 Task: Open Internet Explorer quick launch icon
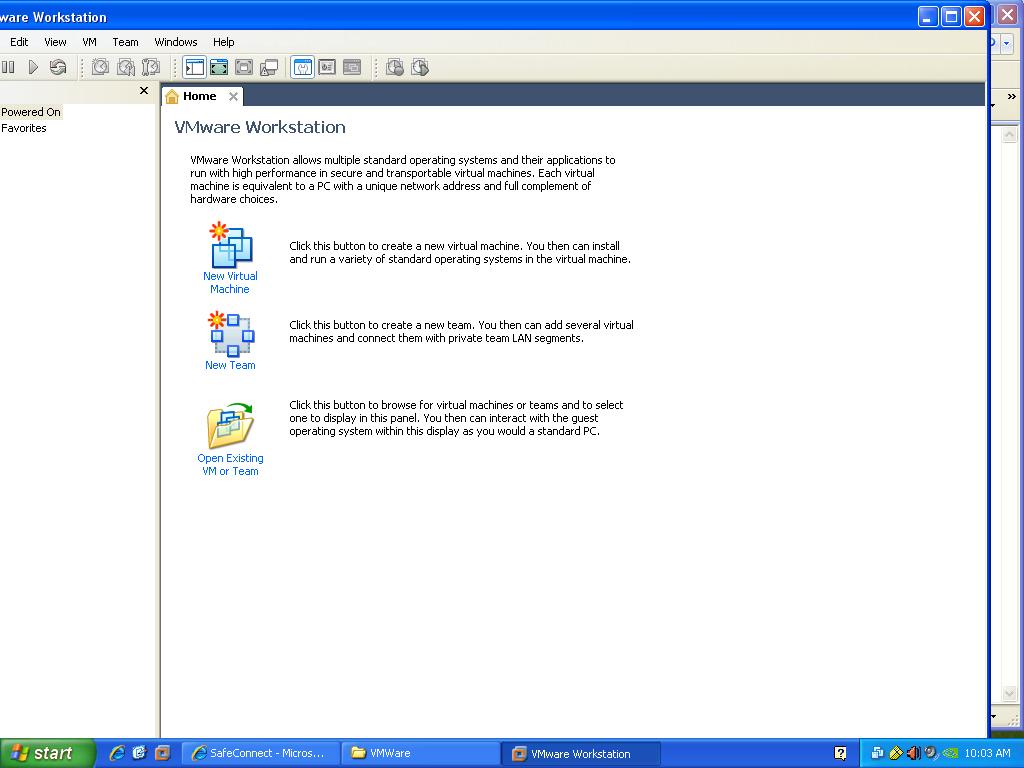(117, 753)
